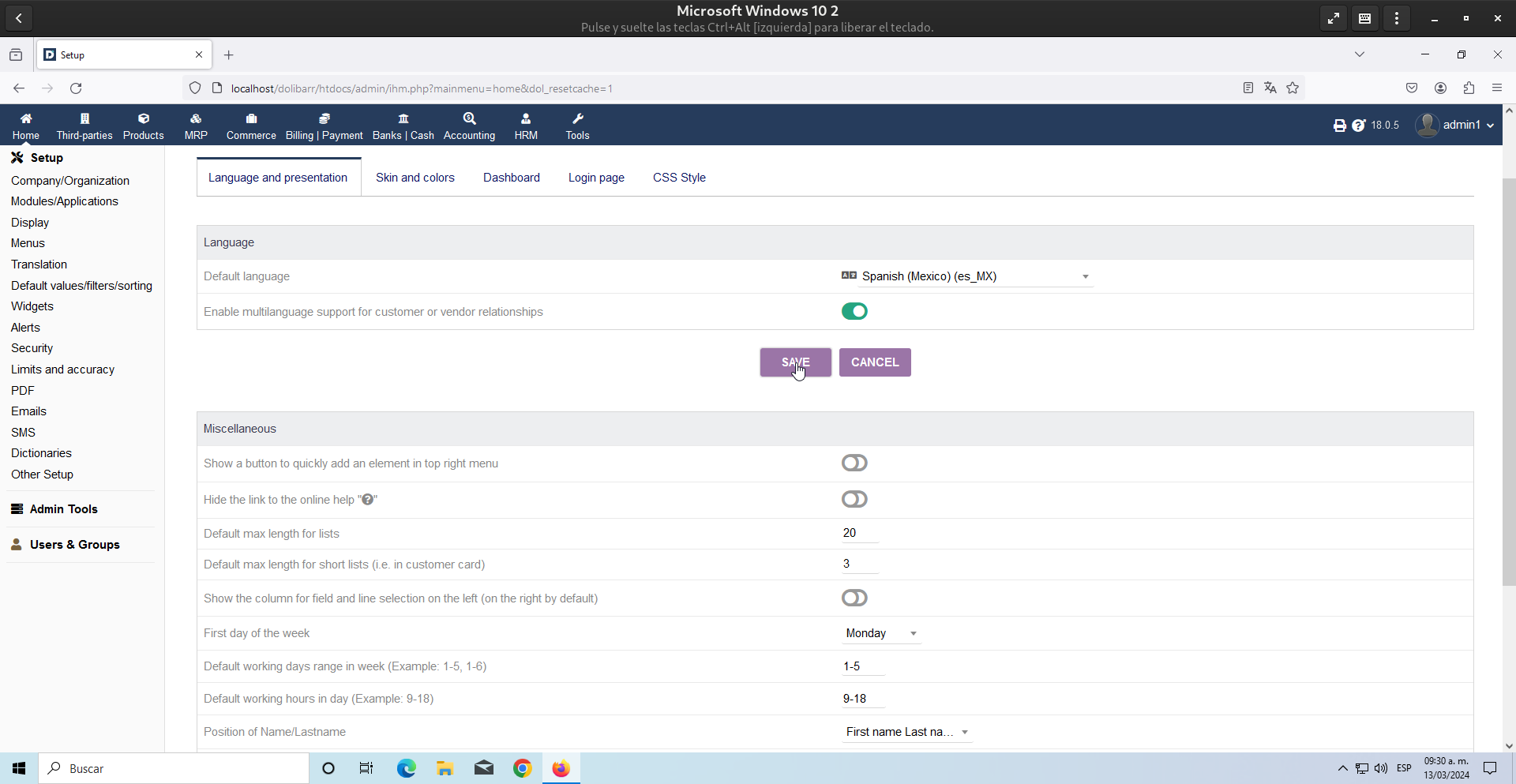Expand the First day of the week dropdown

[880, 633]
